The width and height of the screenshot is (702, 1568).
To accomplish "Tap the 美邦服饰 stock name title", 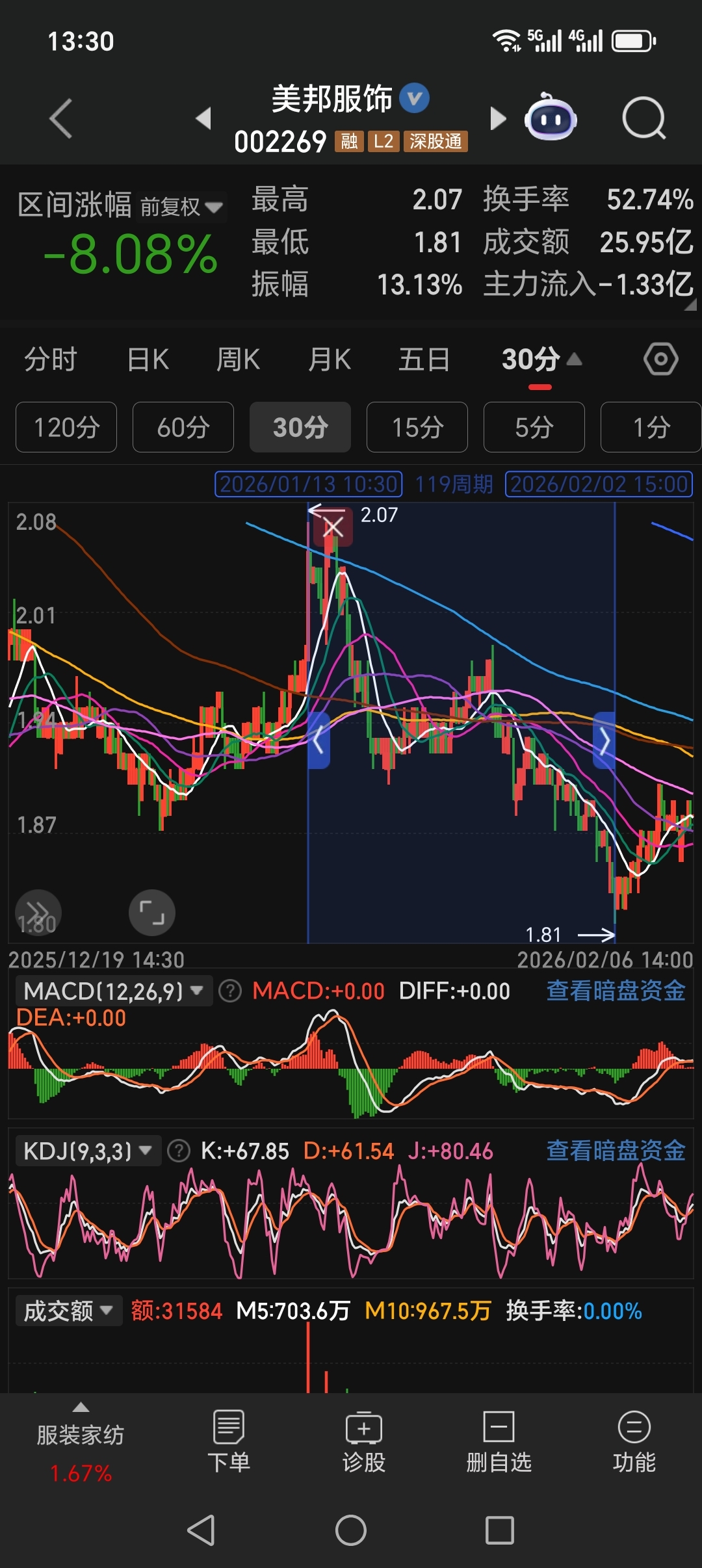I will click(x=331, y=99).
